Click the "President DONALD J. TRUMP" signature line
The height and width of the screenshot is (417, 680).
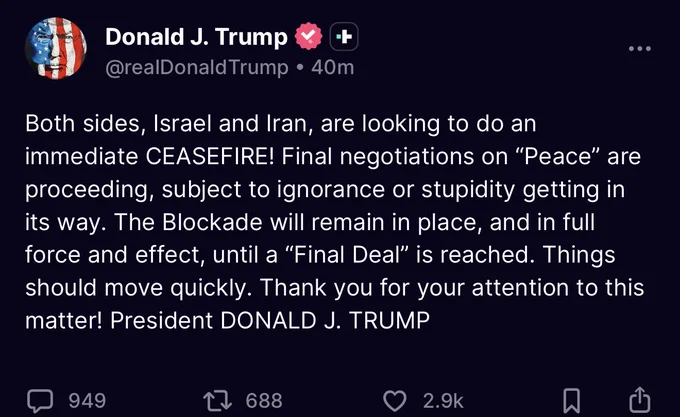270,321
